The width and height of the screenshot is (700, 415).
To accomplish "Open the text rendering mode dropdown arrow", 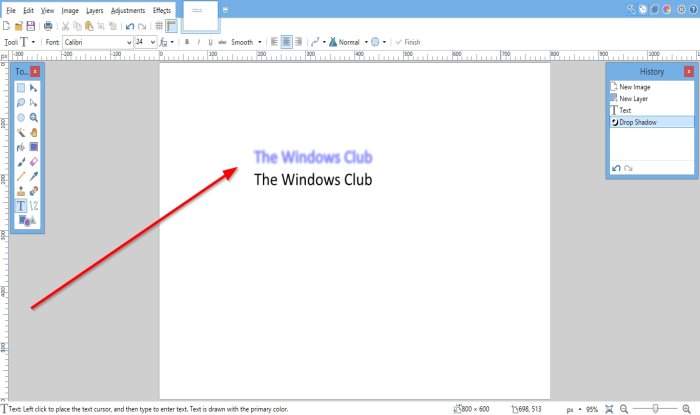I will 172,42.
